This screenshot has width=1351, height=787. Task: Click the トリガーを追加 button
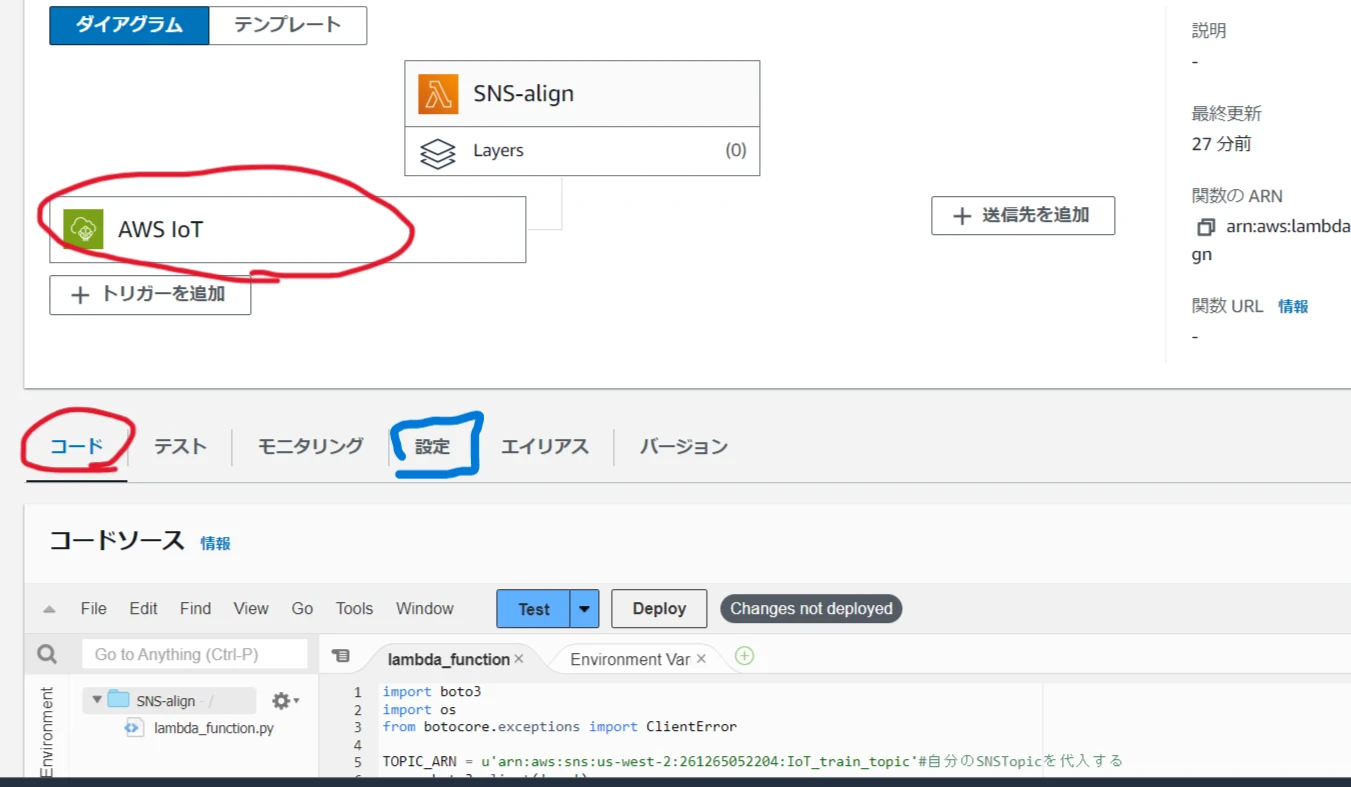point(150,295)
